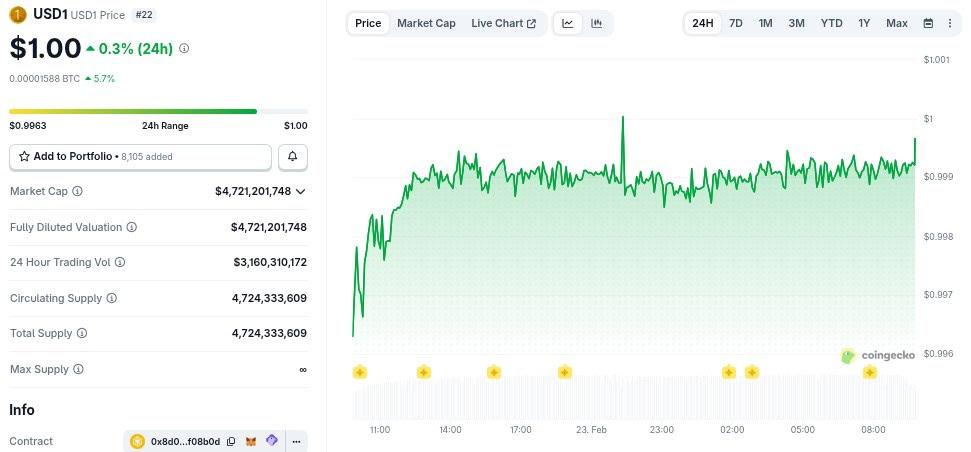Screen dimensions: 971x452
Task: Select the 1M time range
Action: point(765,23)
